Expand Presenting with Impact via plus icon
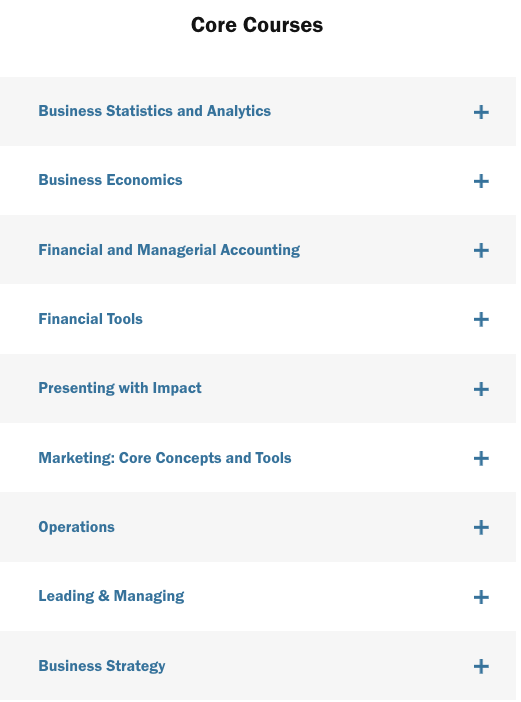This screenshot has width=521, height=702. [x=481, y=389]
